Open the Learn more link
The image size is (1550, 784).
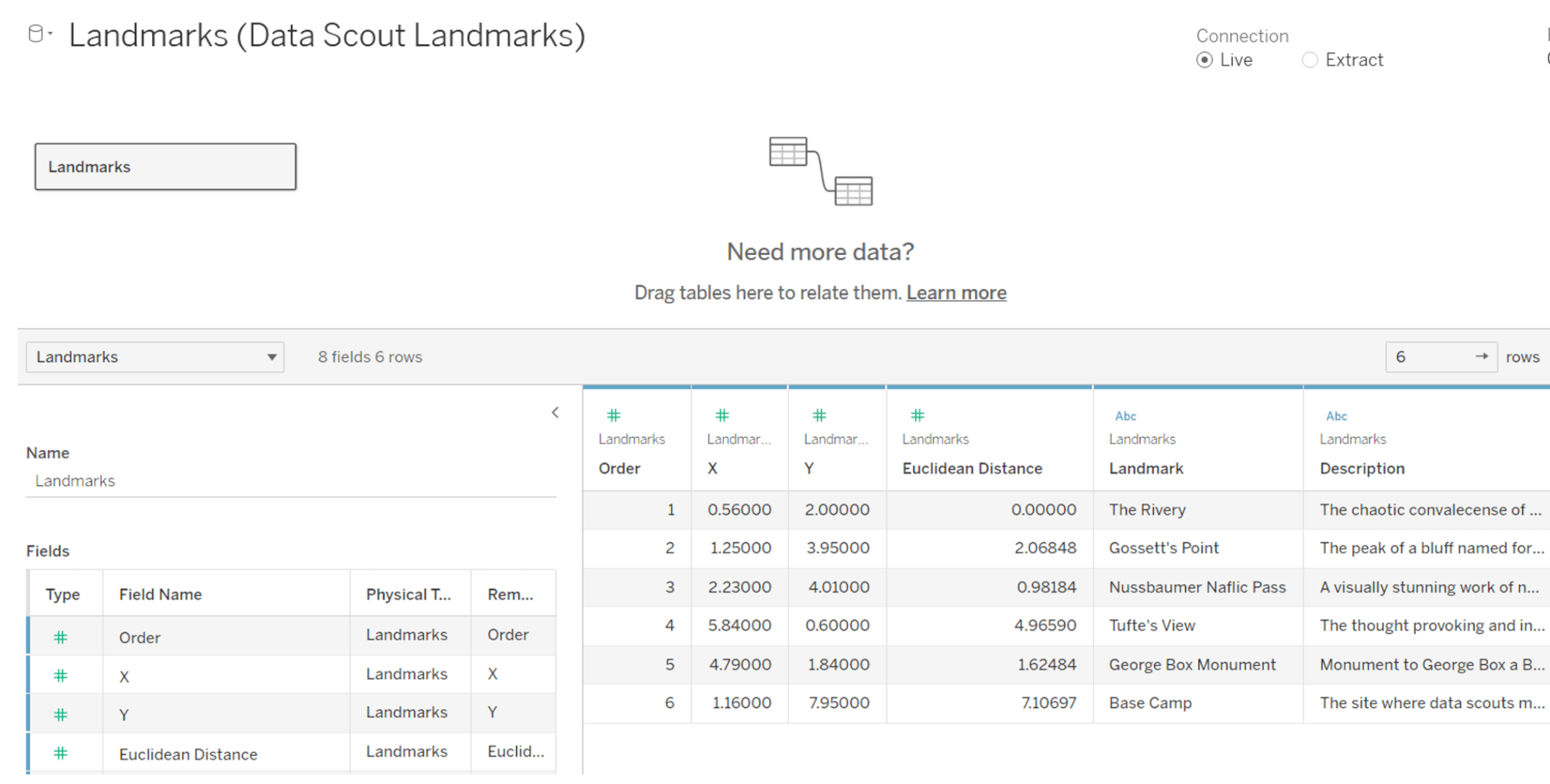956,293
